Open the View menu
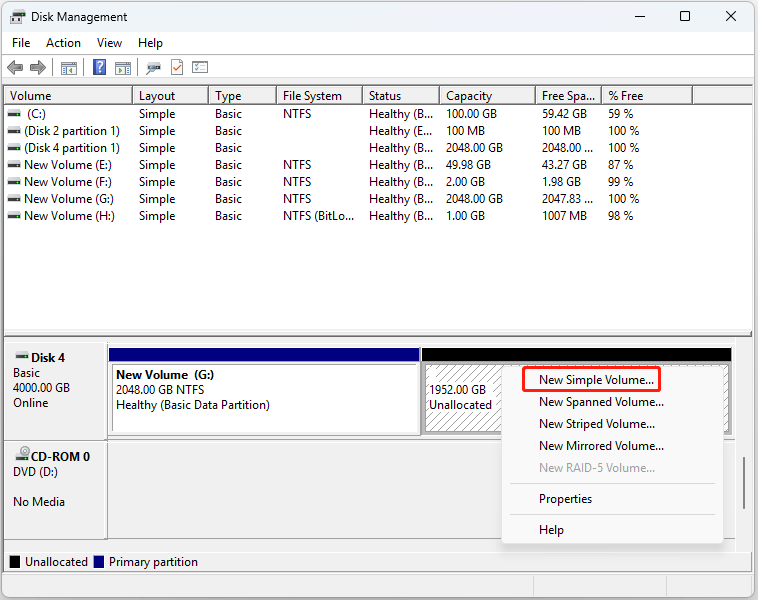The height and width of the screenshot is (600, 758). click(x=109, y=43)
